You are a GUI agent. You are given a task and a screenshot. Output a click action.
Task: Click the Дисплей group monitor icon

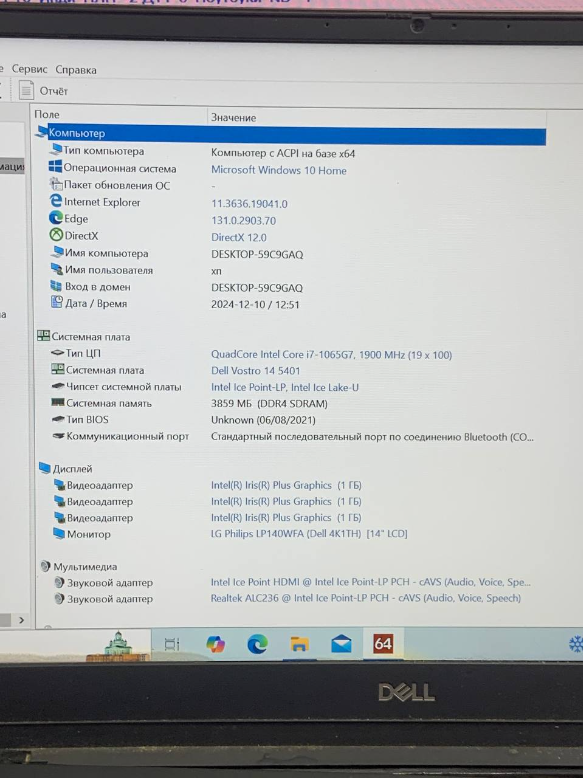pos(45,468)
